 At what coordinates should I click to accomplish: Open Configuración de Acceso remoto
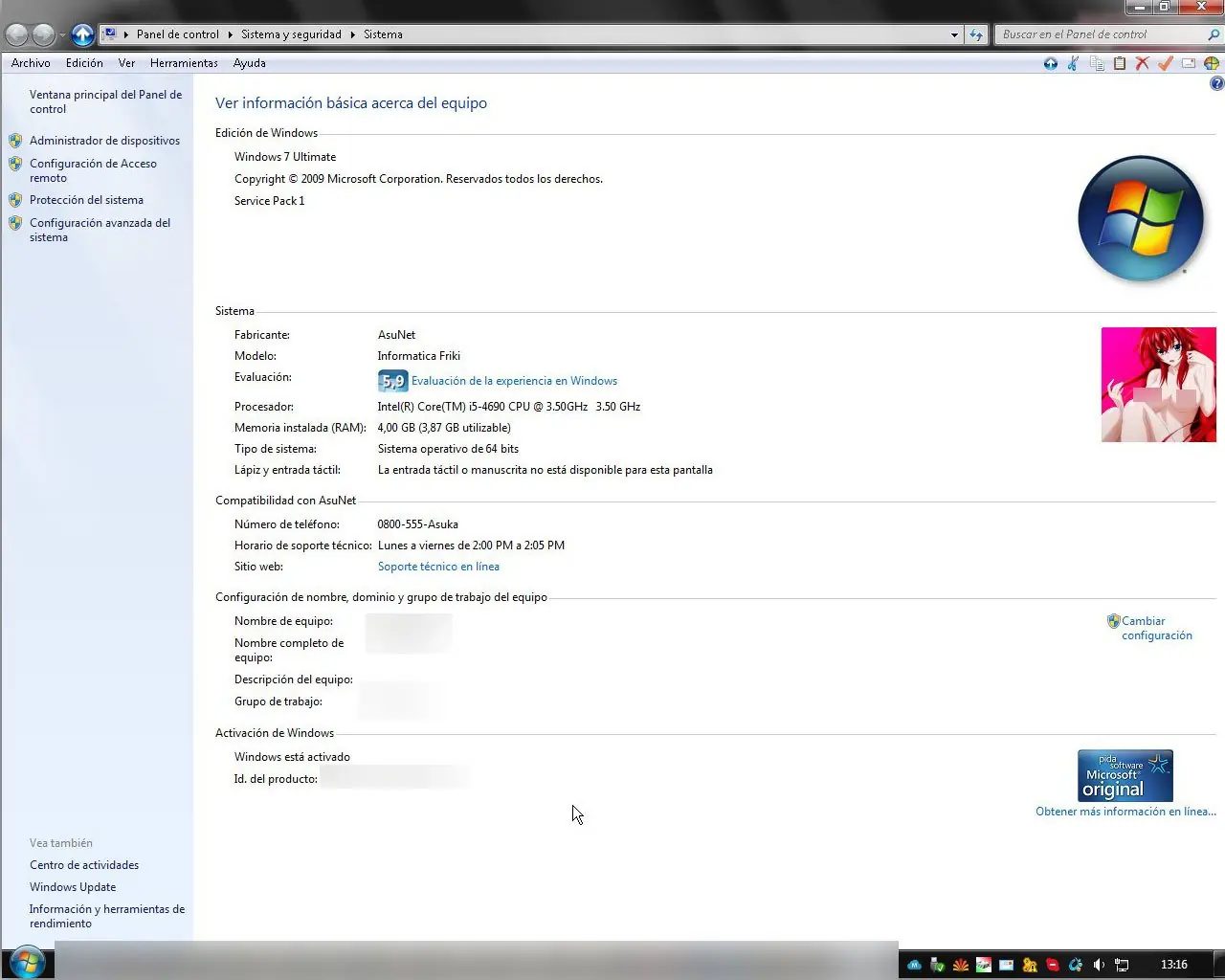93,170
